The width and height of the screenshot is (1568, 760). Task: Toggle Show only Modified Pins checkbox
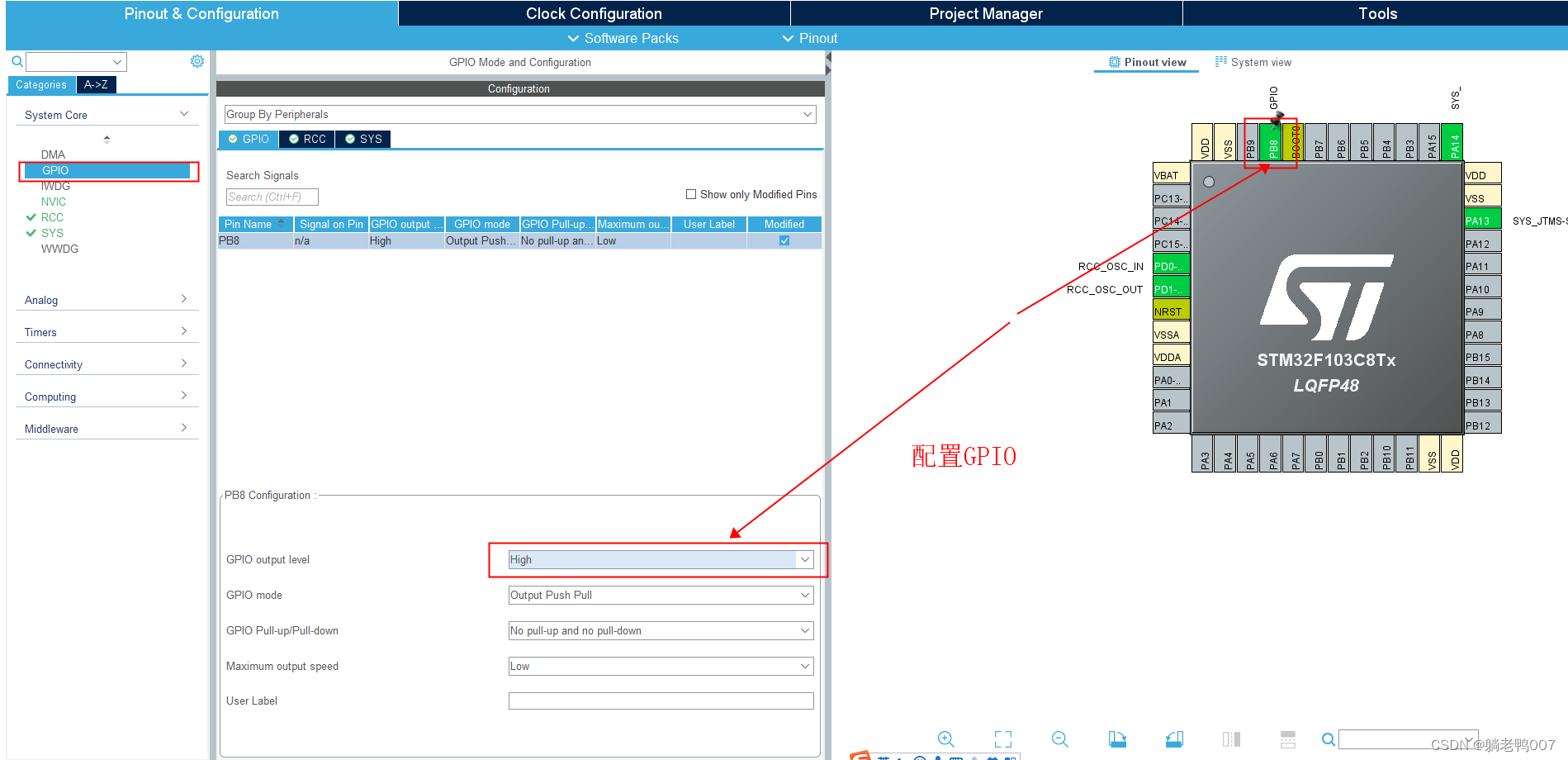pyautogui.click(x=691, y=194)
